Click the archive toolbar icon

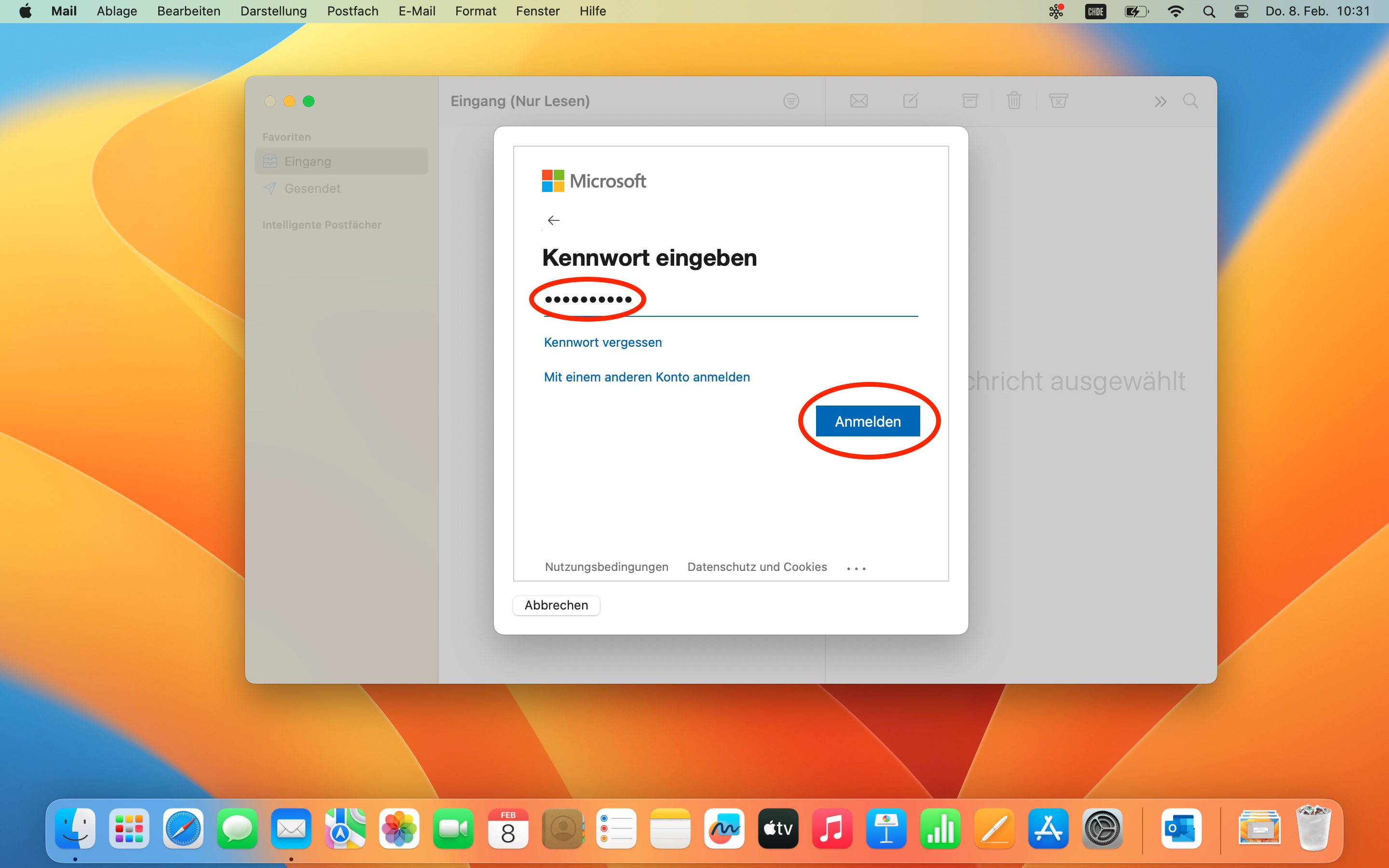[970, 101]
